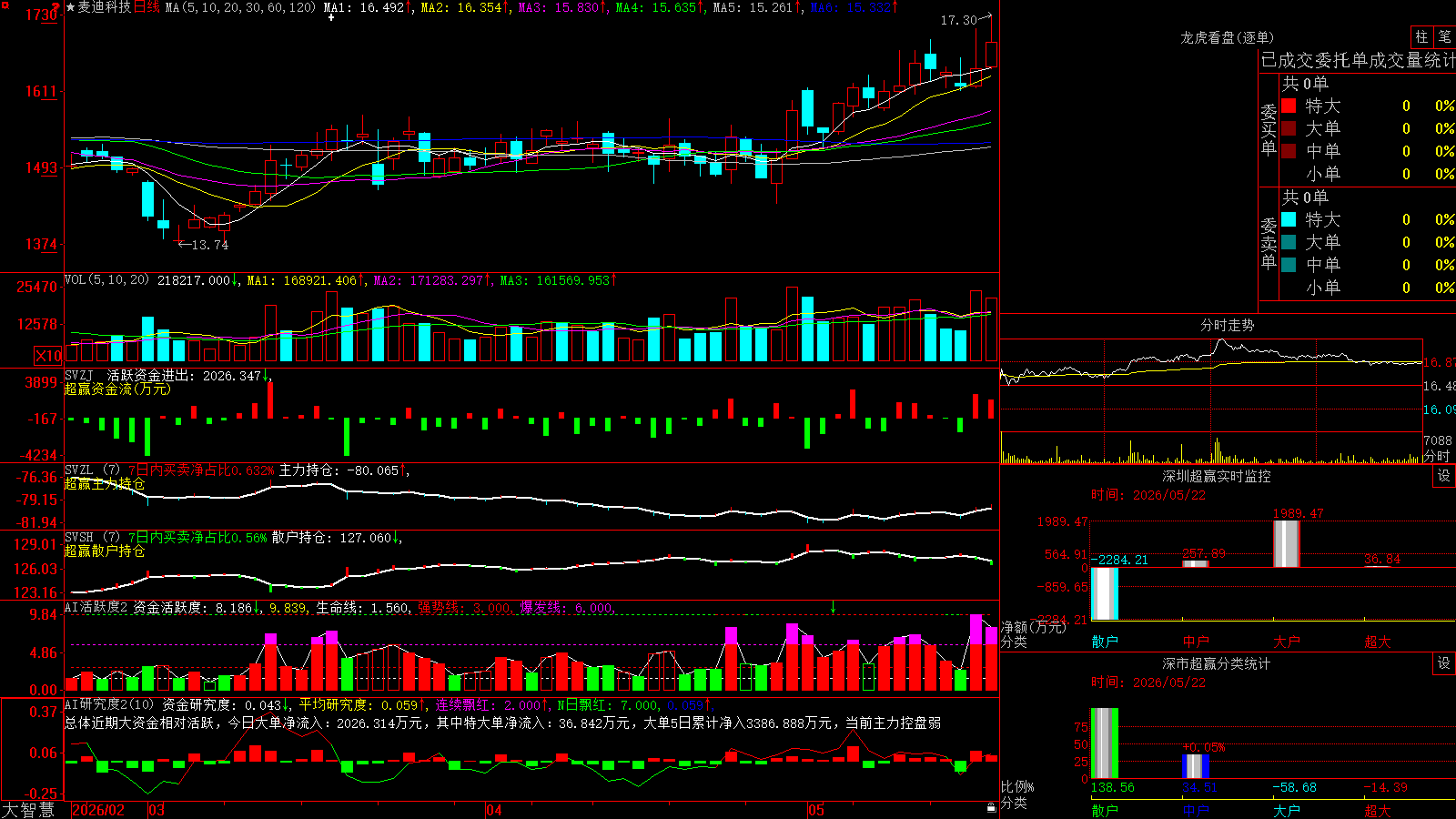Viewport: 1456px width, 819px height.
Task: Click the 深市超赢分类统计 panel title
Action: coord(1217,663)
